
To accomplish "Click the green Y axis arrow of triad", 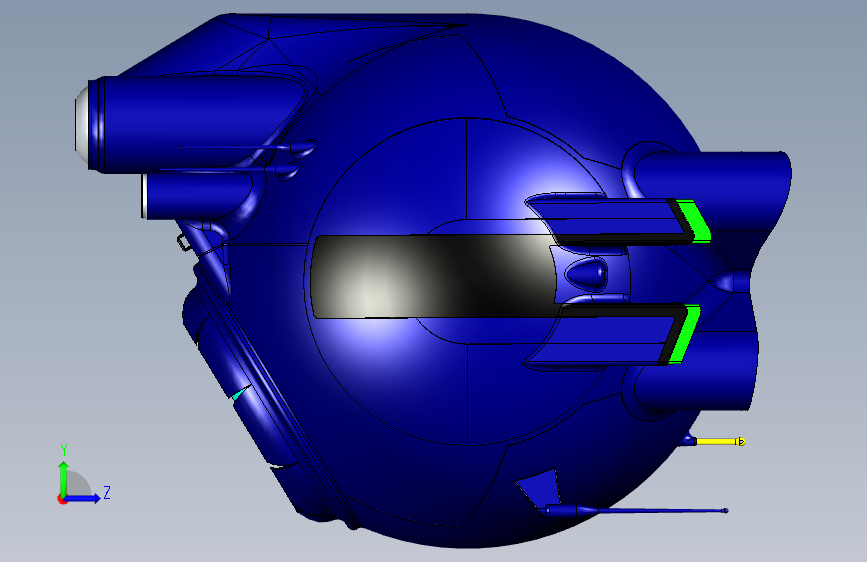I will pos(64,478).
